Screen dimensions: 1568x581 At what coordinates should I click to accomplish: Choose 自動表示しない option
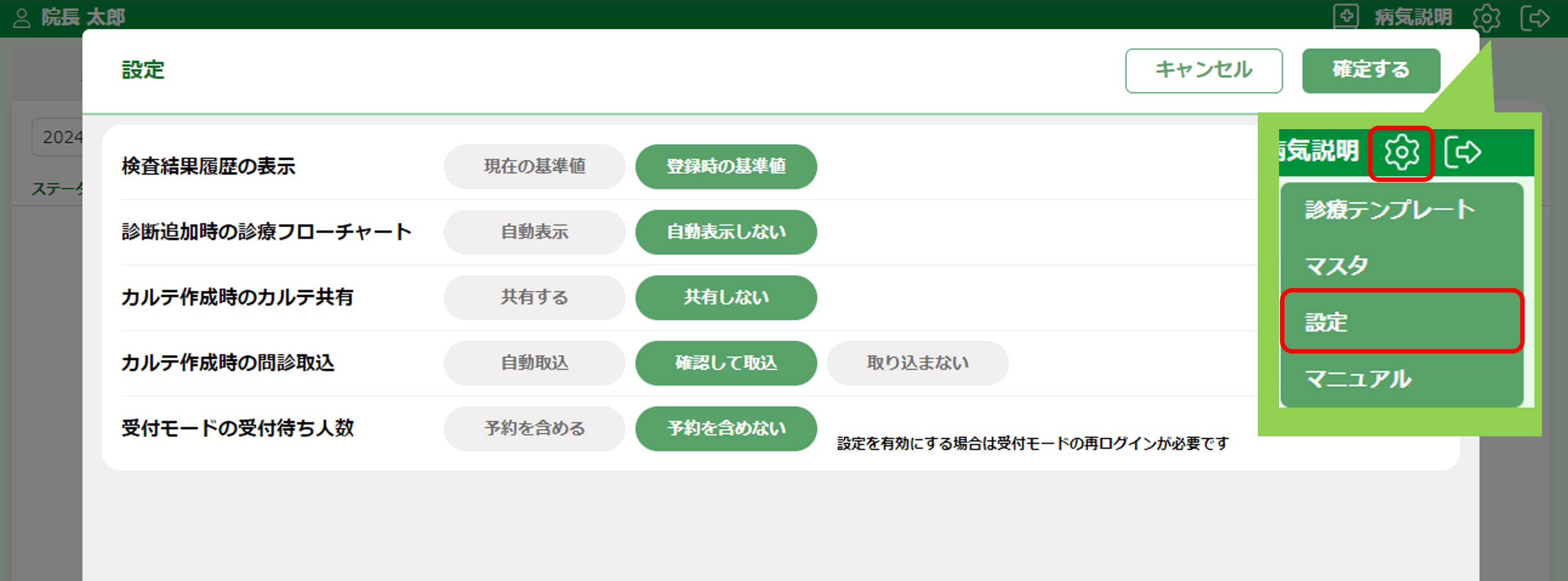(726, 232)
